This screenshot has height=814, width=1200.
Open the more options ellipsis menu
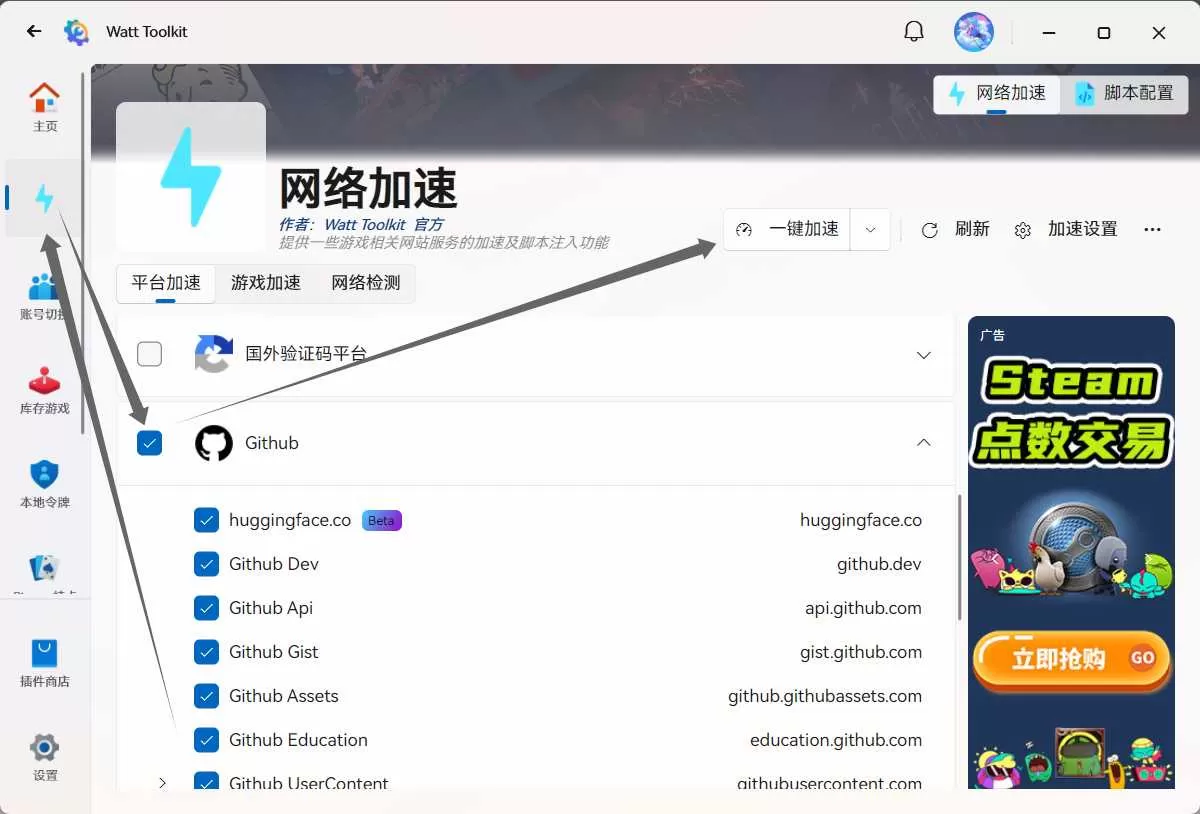pyautogui.click(x=1152, y=229)
